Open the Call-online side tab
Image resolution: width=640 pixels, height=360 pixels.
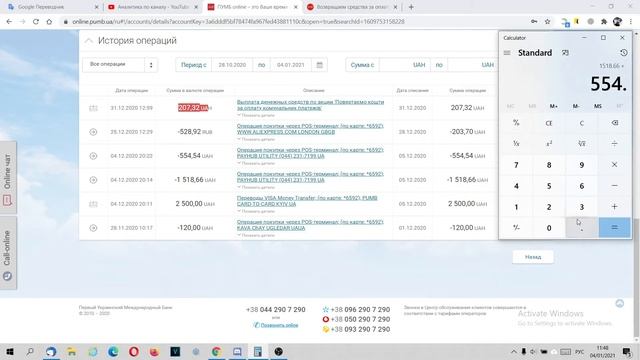pos(7,254)
